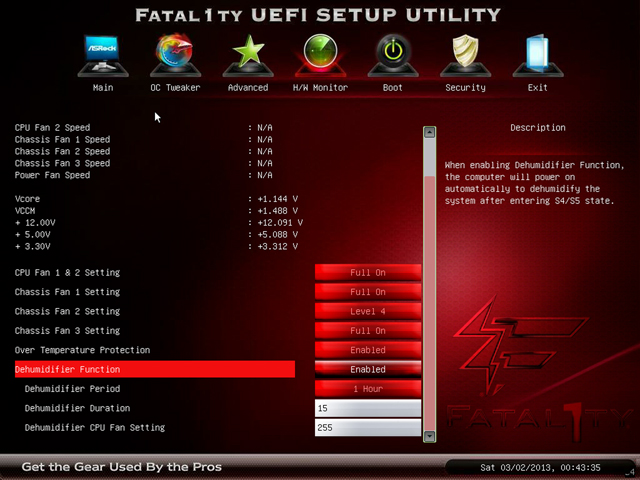Toggle Dehumidifier Function Enabled option
The height and width of the screenshot is (480, 640).
click(368, 369)
